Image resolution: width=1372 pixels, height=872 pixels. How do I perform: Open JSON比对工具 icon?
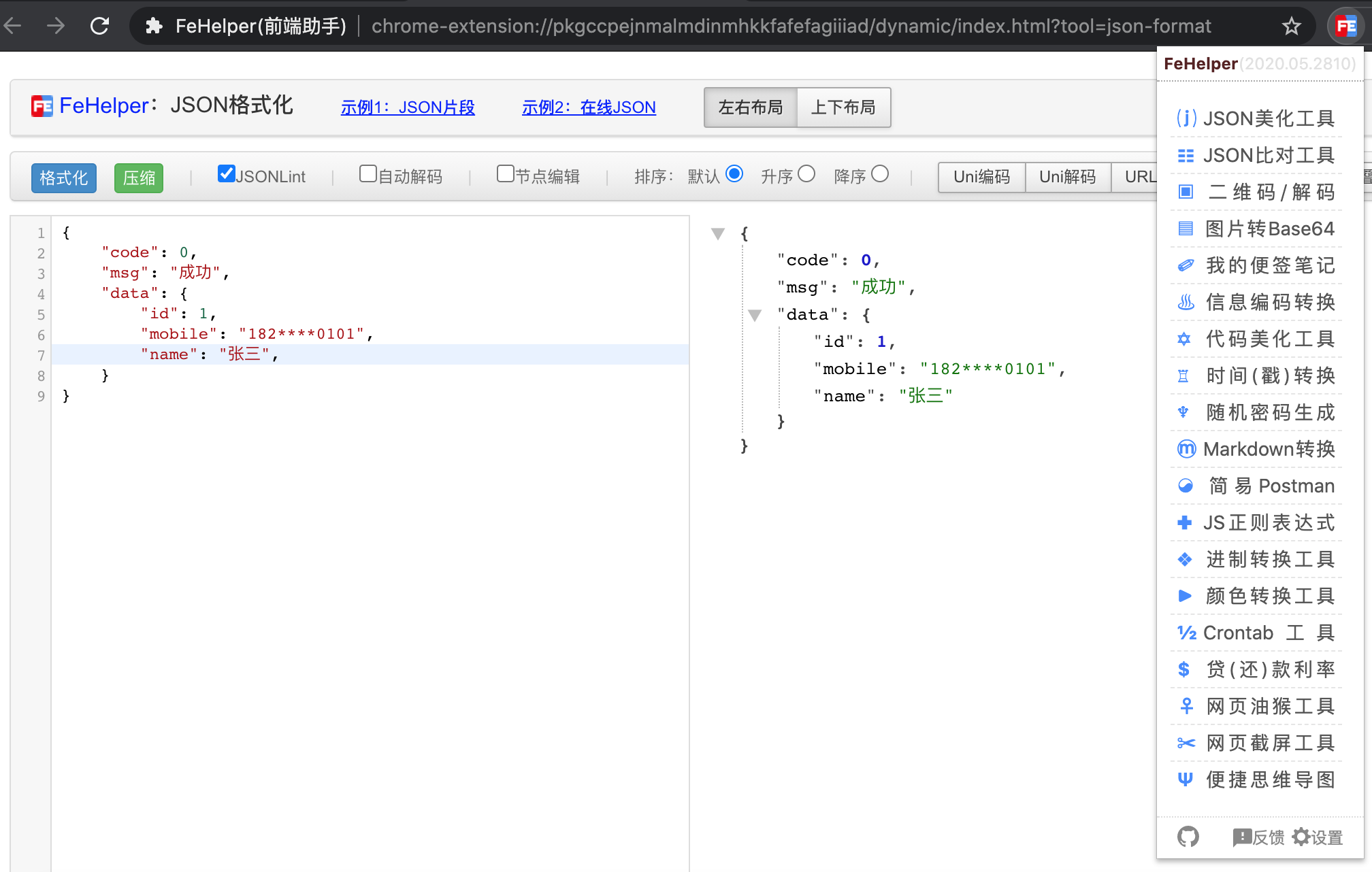(x=1186, y=155)
